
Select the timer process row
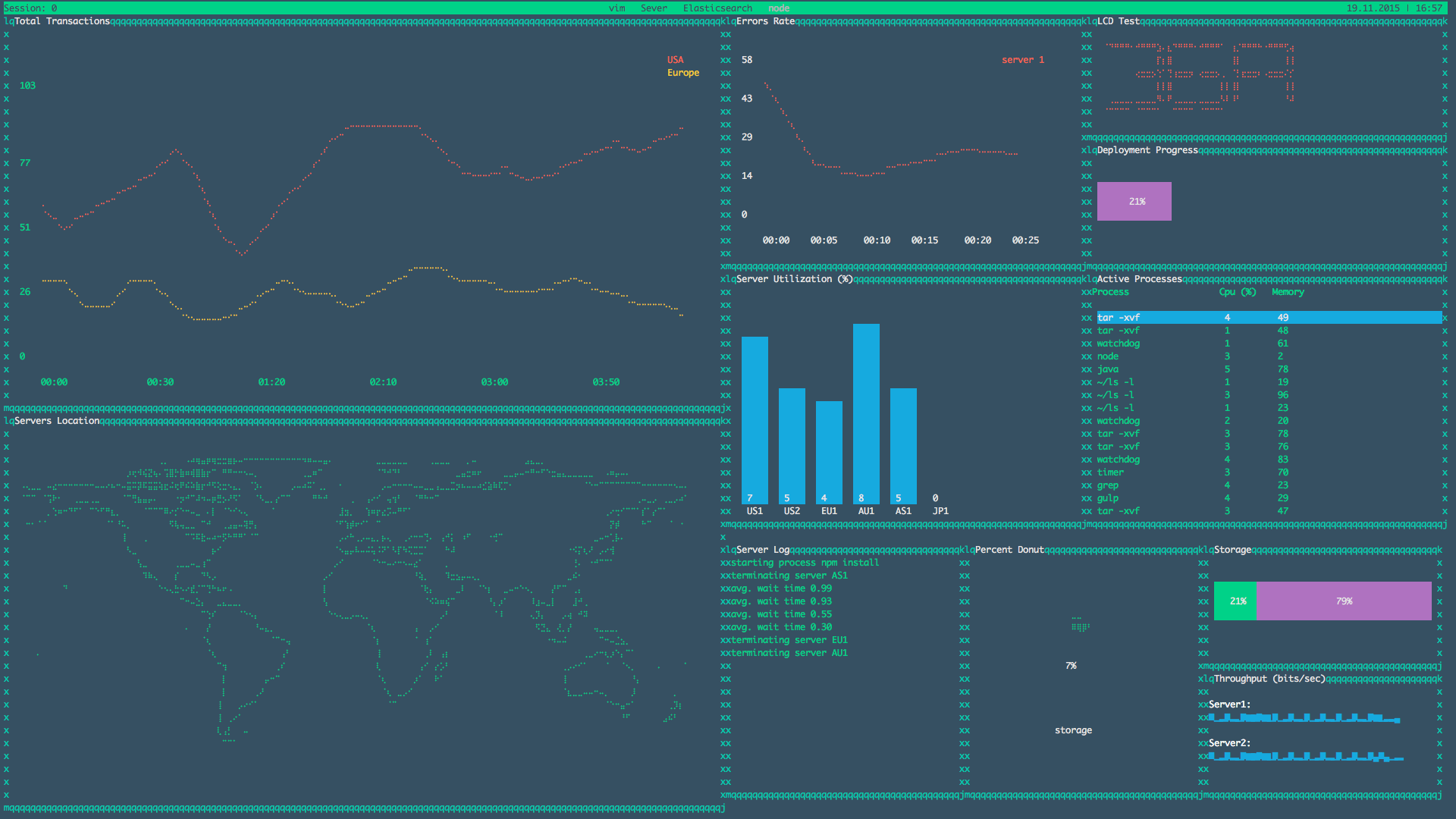[x=1269, y=472]
